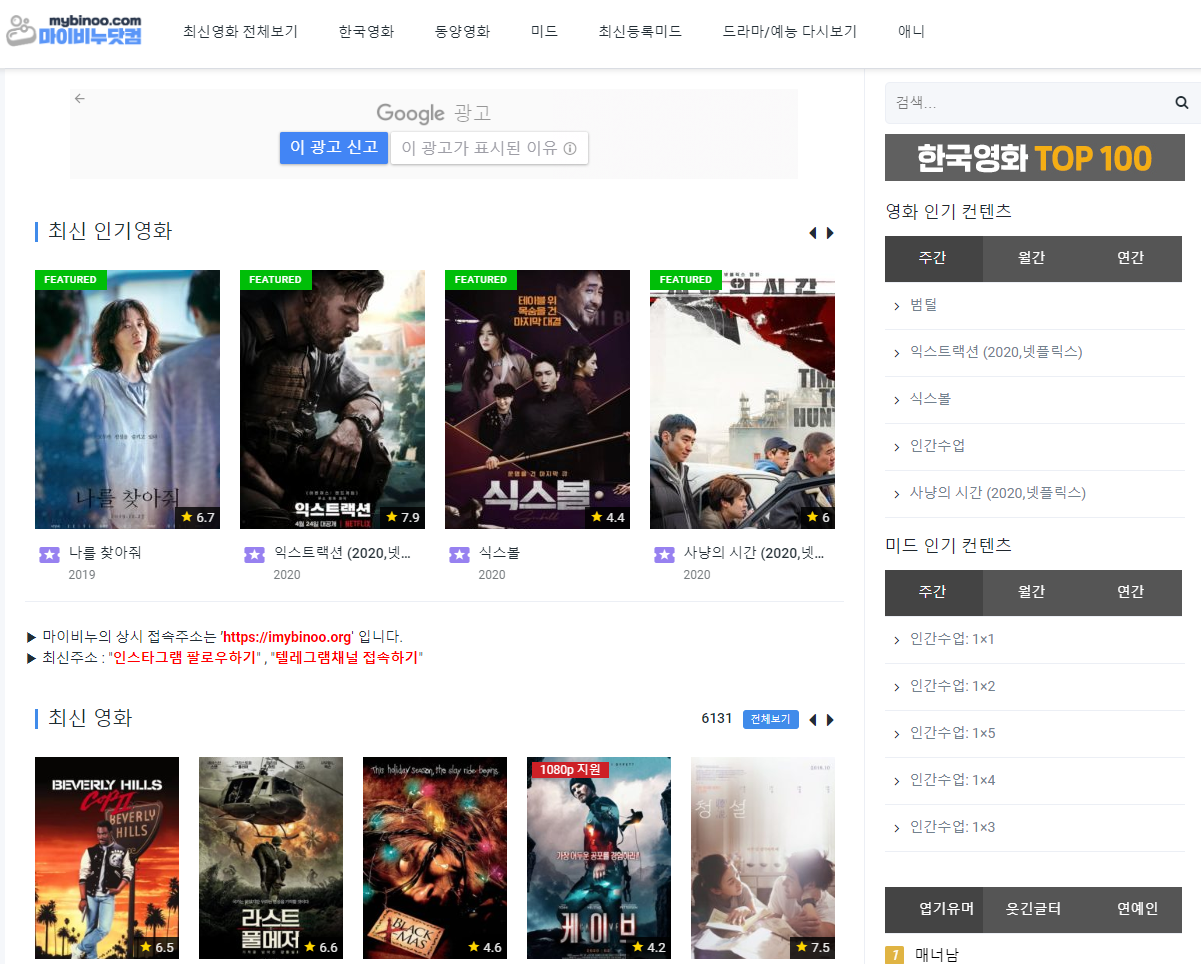The height and width of the screenshot is (964, 1201).
Task: Click the star icon beside 익스트랙션 title
Action: [x=254, y=554]
